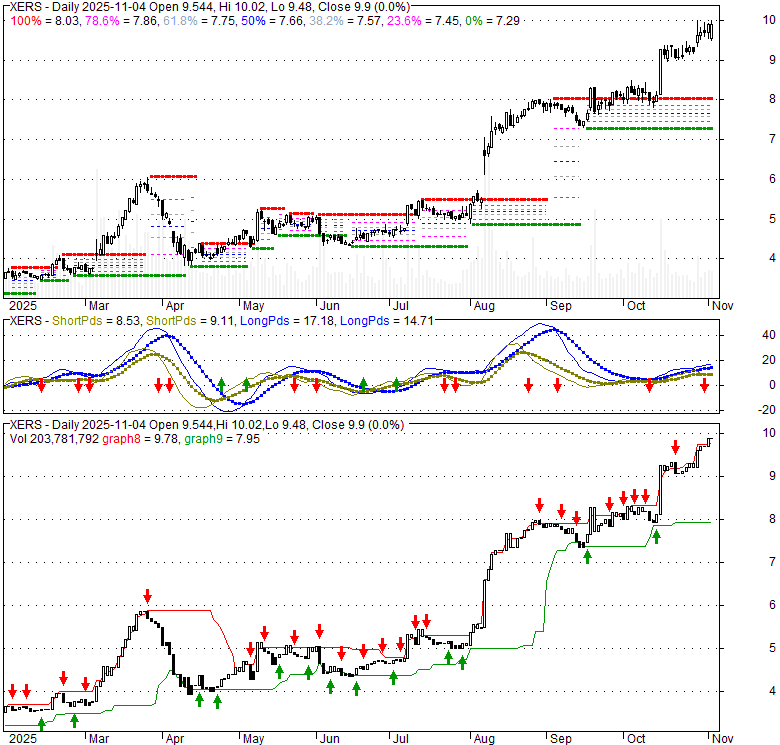Image resolution: width=780 pixels, height=745 pixels.
Task: Click "May" on the bottom chart's time axis
Action: point(253,739)
